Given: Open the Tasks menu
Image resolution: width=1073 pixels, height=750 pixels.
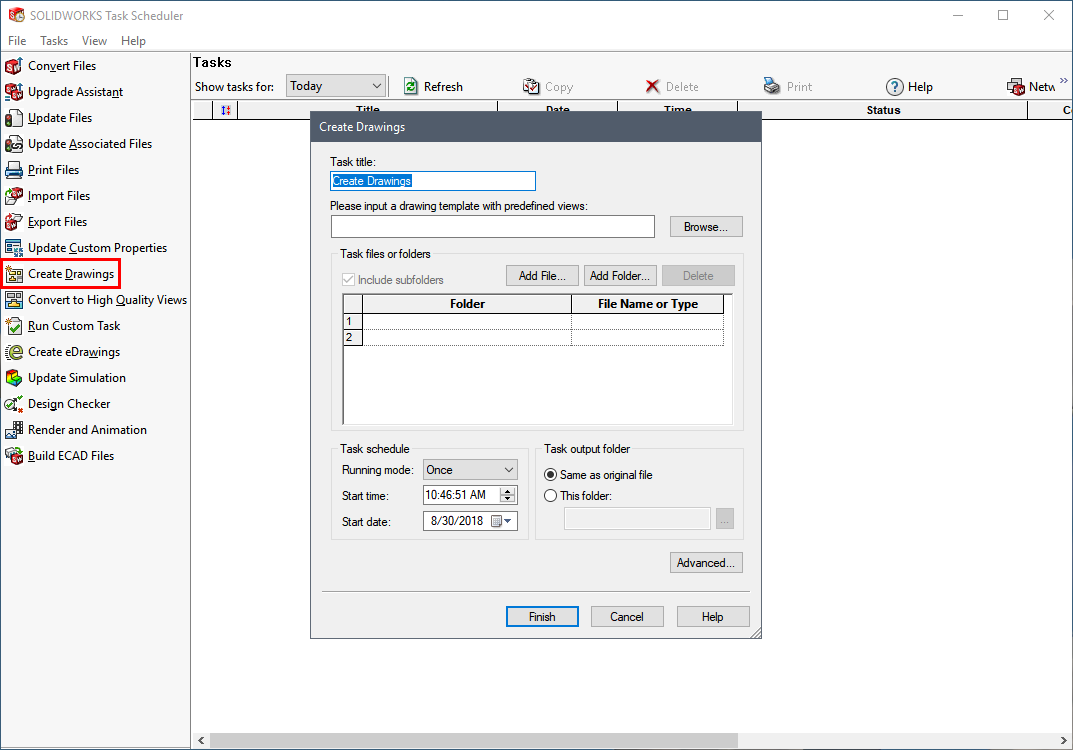Looking at the screenshot, I should click(54, 41).
